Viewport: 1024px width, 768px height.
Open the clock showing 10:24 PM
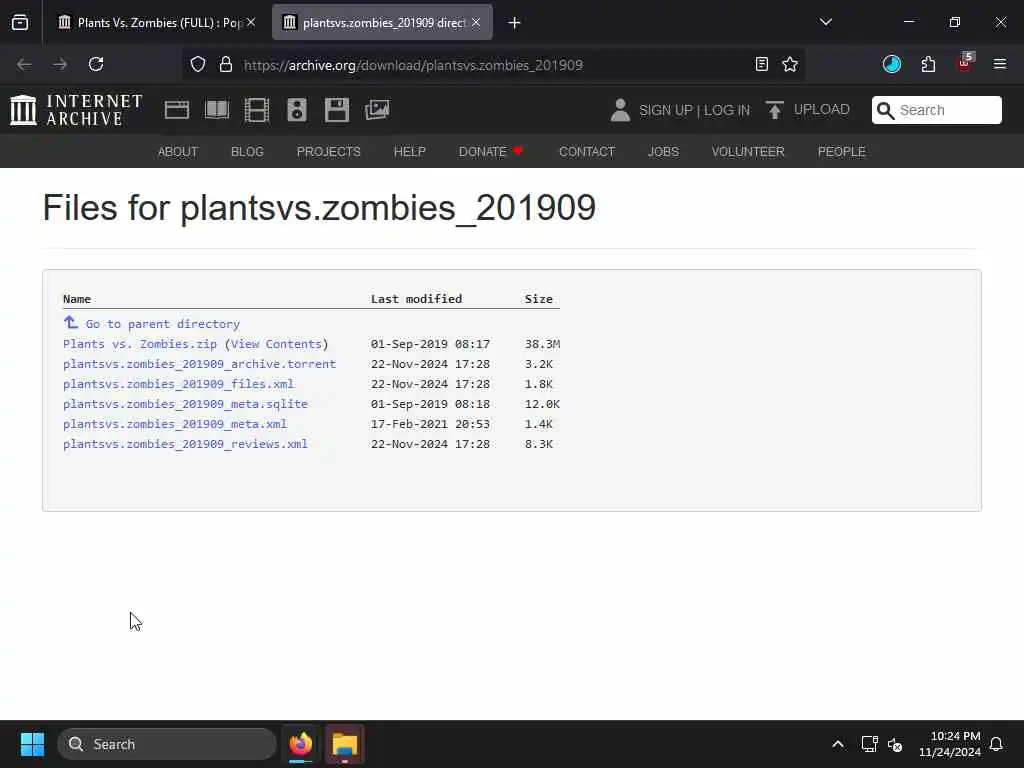coord(950,744)
